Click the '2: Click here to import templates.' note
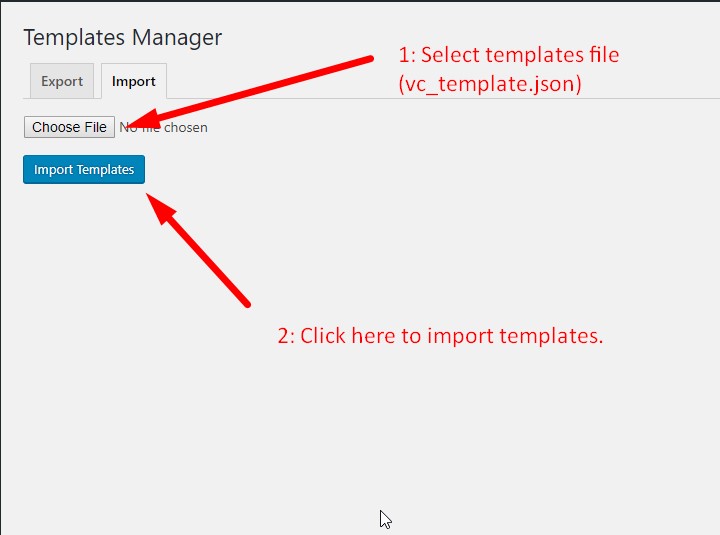This screenshot has width=720, height=535. point(440,336)
